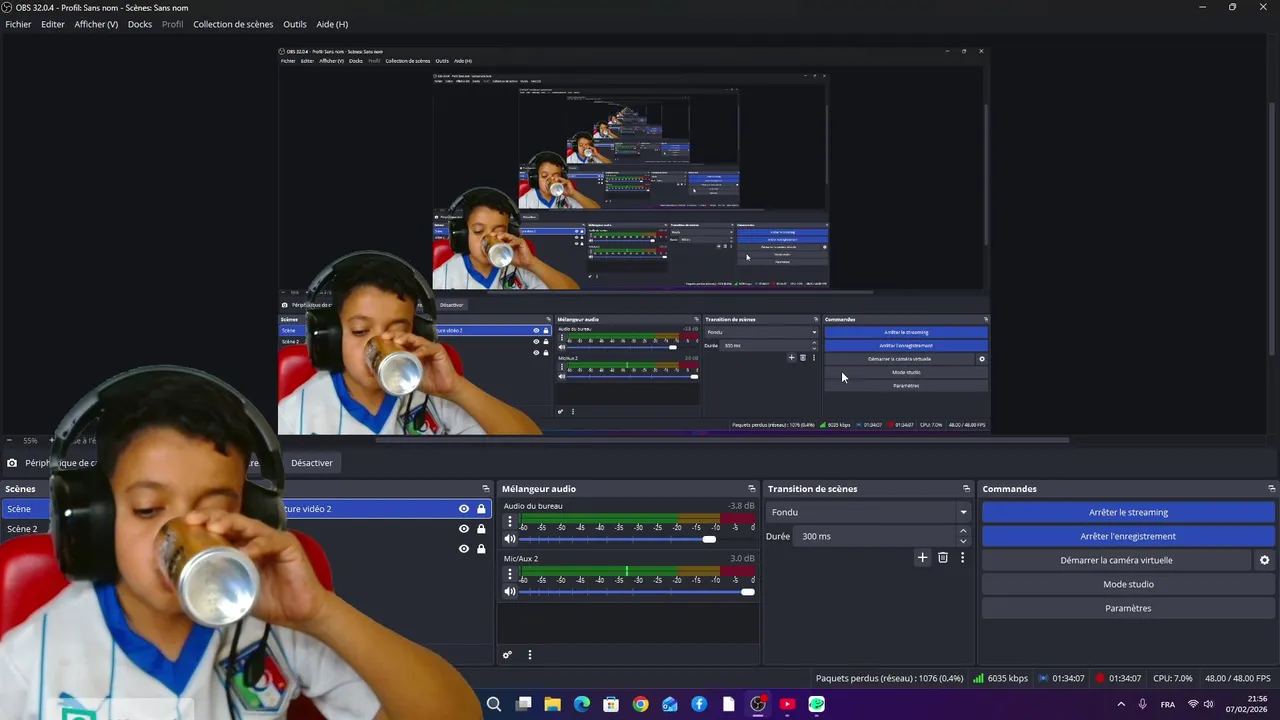
Task: Hide the Capture vidéo 2 source
Action: click(x=464, y=509)
